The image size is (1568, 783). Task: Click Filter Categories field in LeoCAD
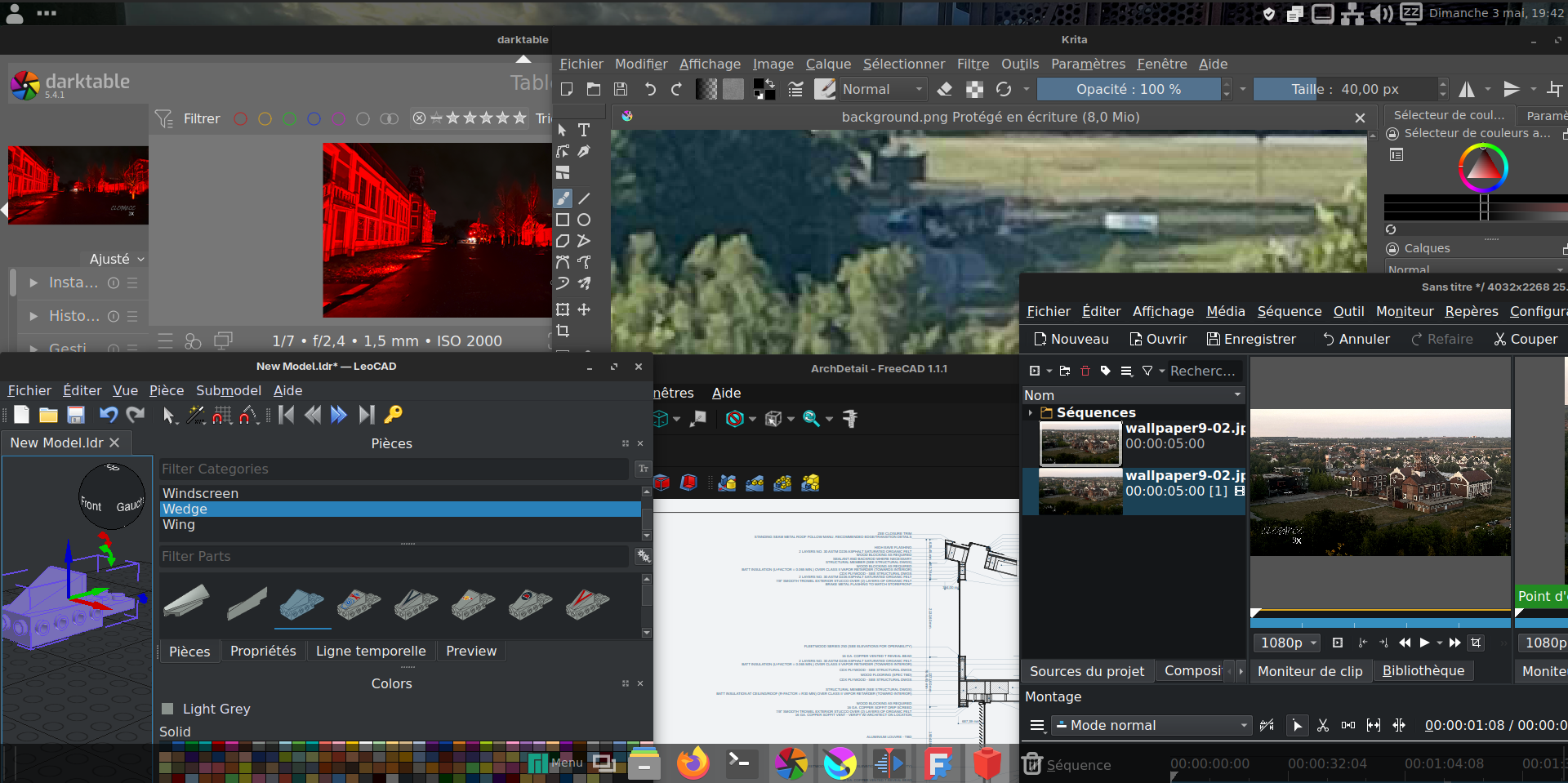click(x=394, y=469)
